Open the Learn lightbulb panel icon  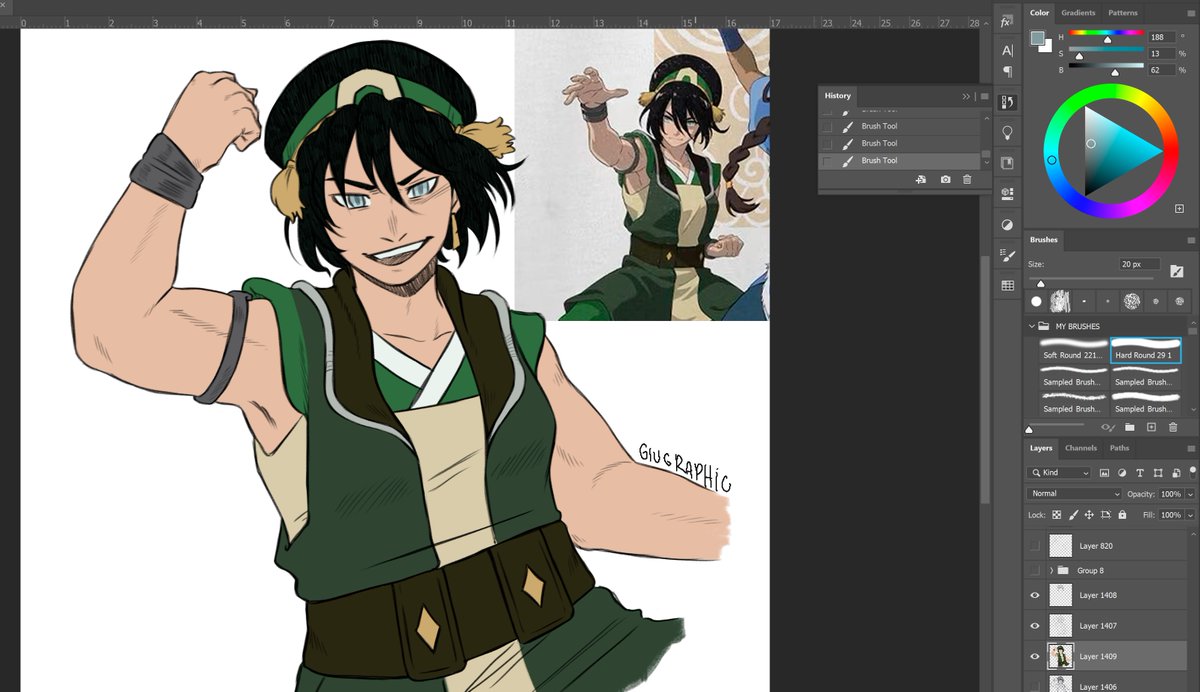point(1007,132)
